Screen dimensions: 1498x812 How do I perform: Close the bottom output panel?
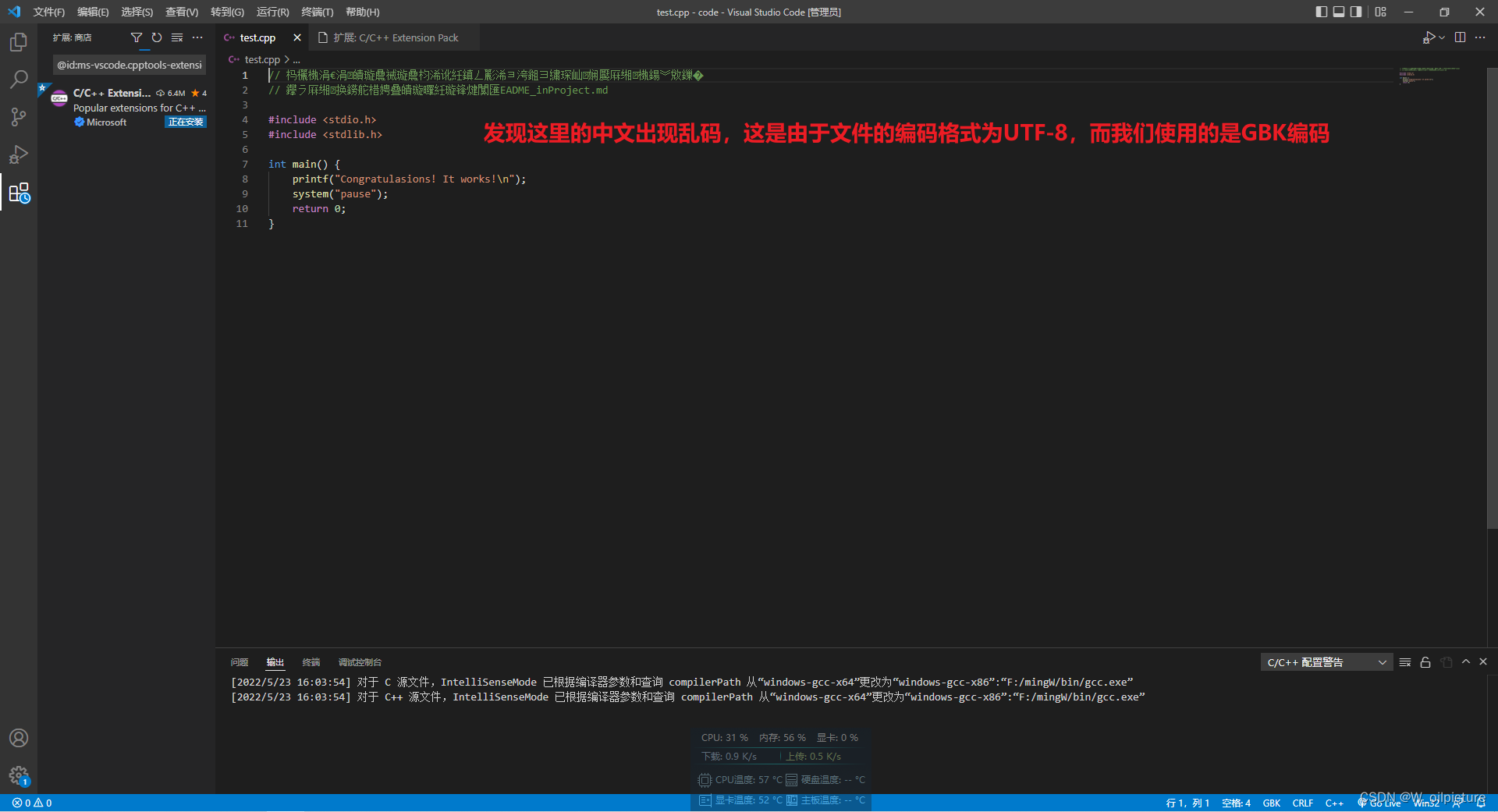(x=1483, y=661)
